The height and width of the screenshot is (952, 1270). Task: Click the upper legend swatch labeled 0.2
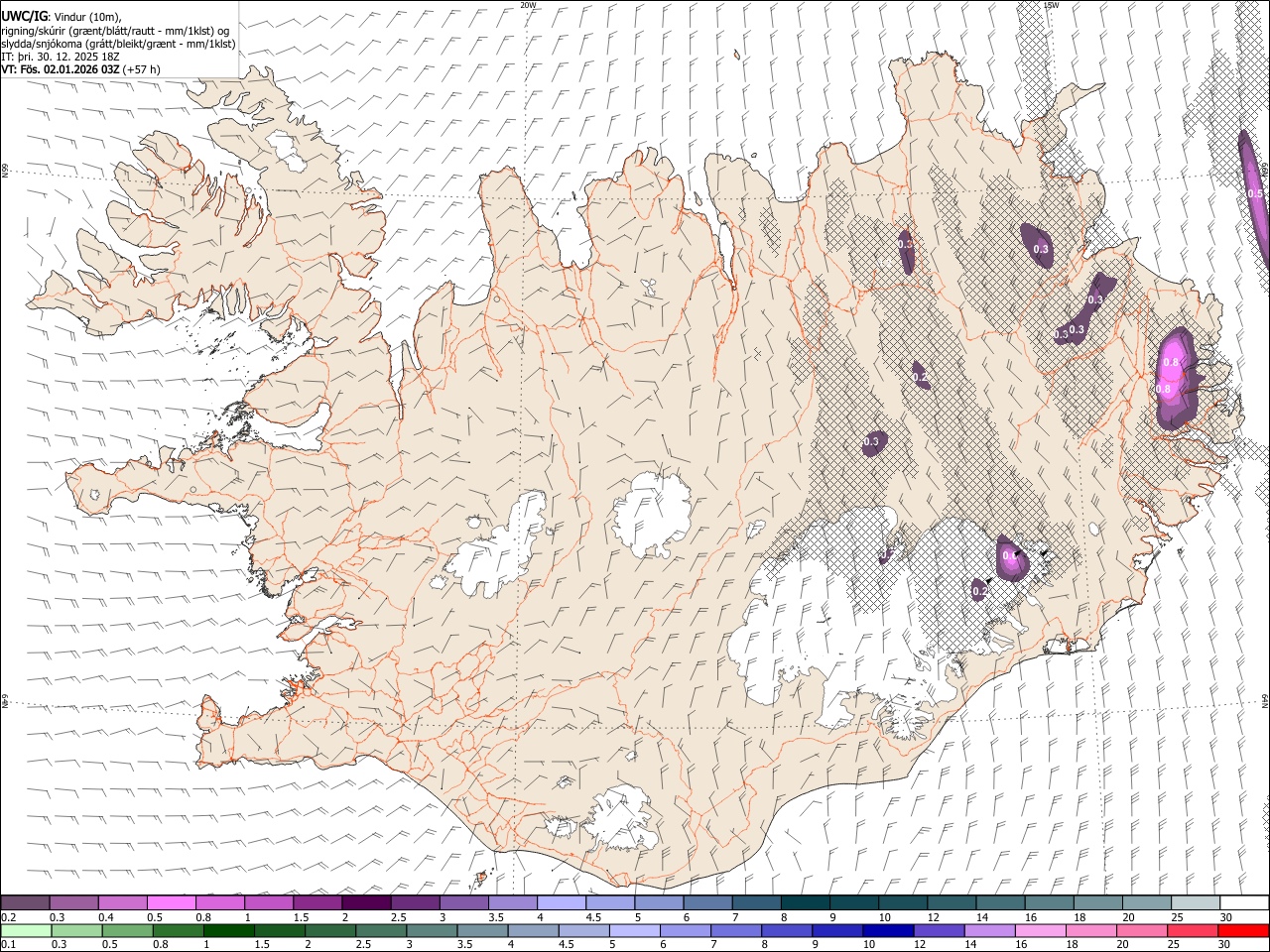[x=25, y=902]
